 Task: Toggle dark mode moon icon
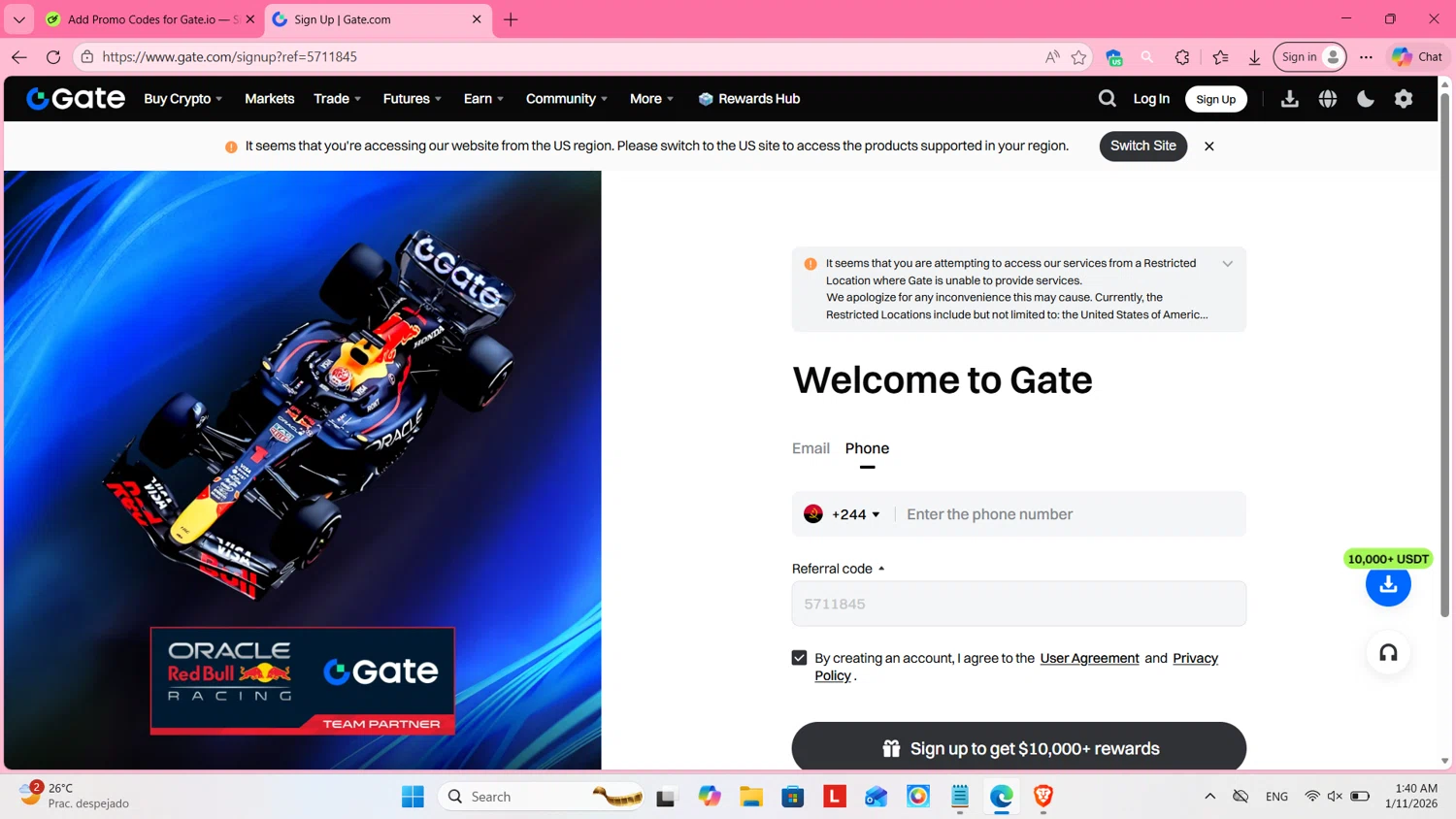click(x=1366, y=99)
